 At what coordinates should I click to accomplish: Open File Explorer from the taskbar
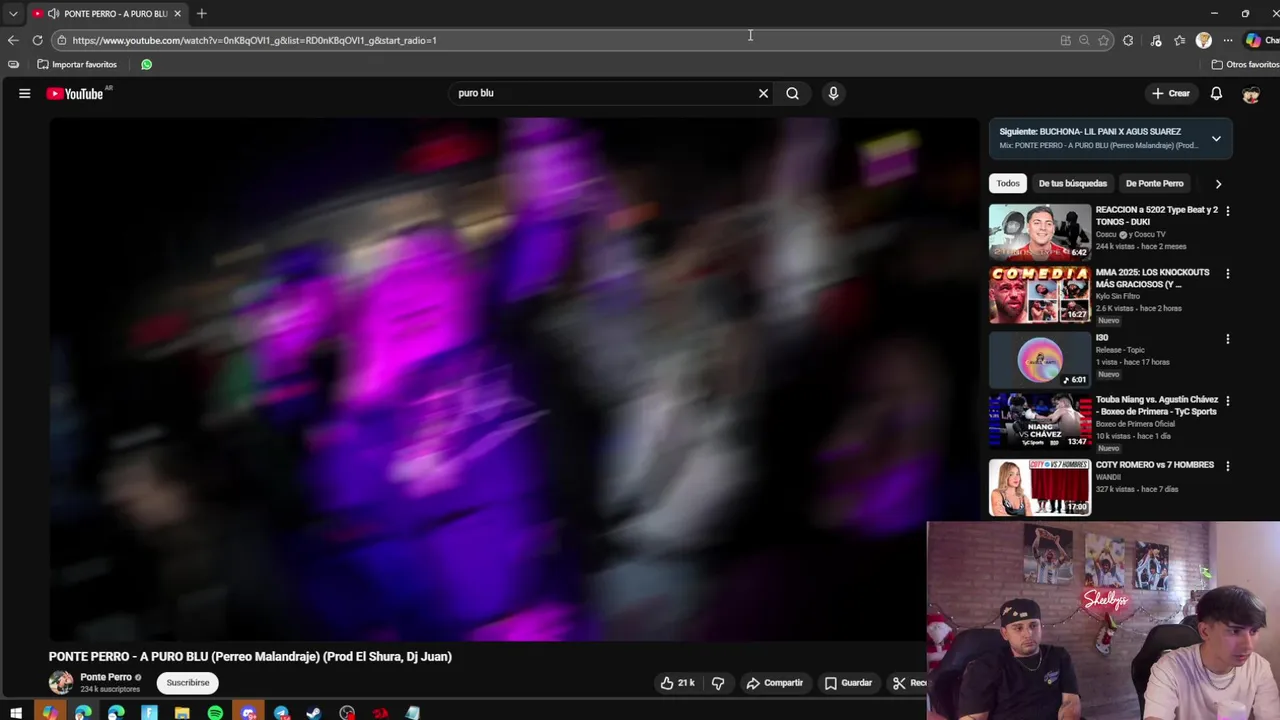pos(182,713)
